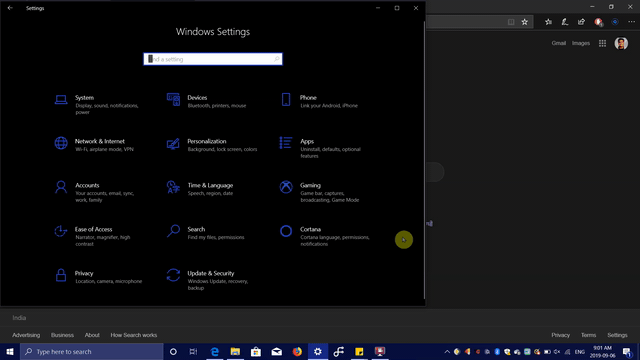The height and width of the screenshot is (360, 640).
Task: Open the Windows Start button
Action: (x=10, y=351)
